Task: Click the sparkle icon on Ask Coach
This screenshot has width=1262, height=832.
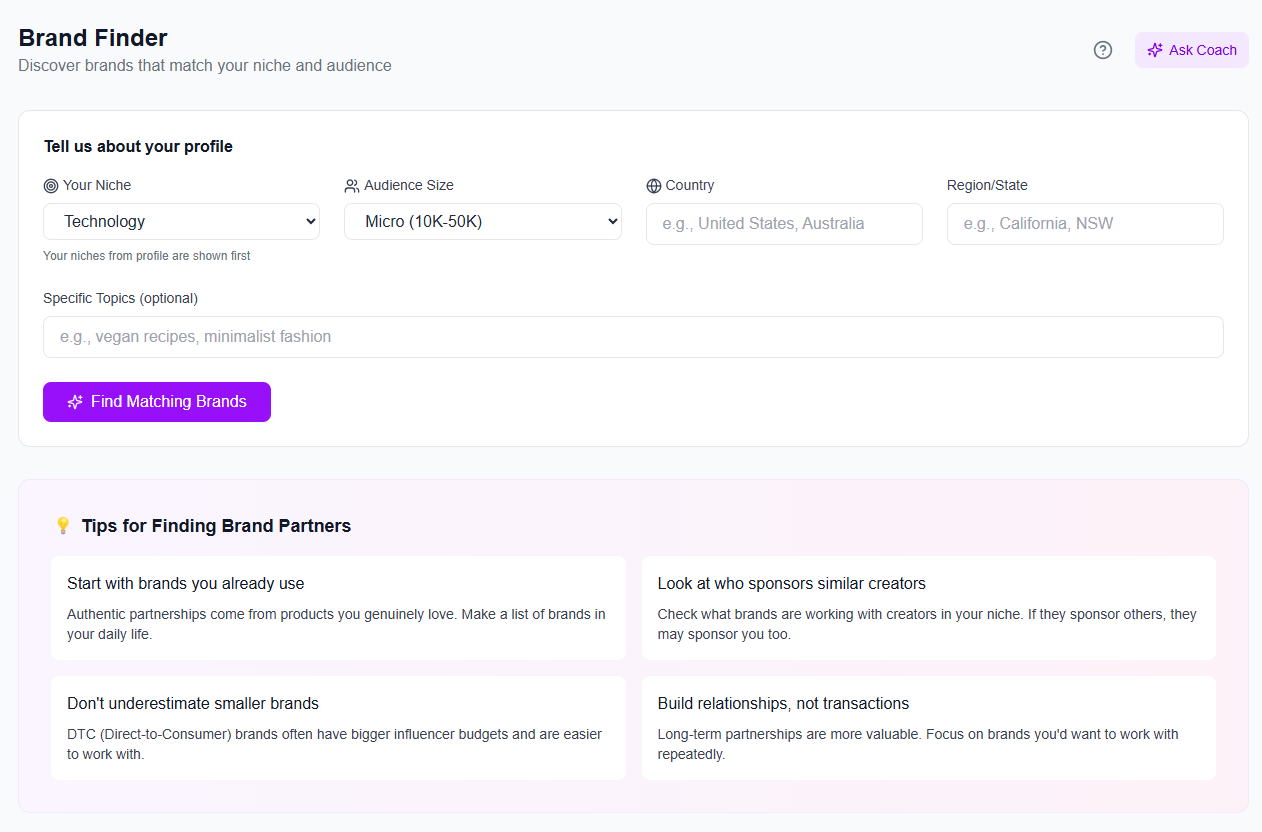Action: click(1155, 50)
